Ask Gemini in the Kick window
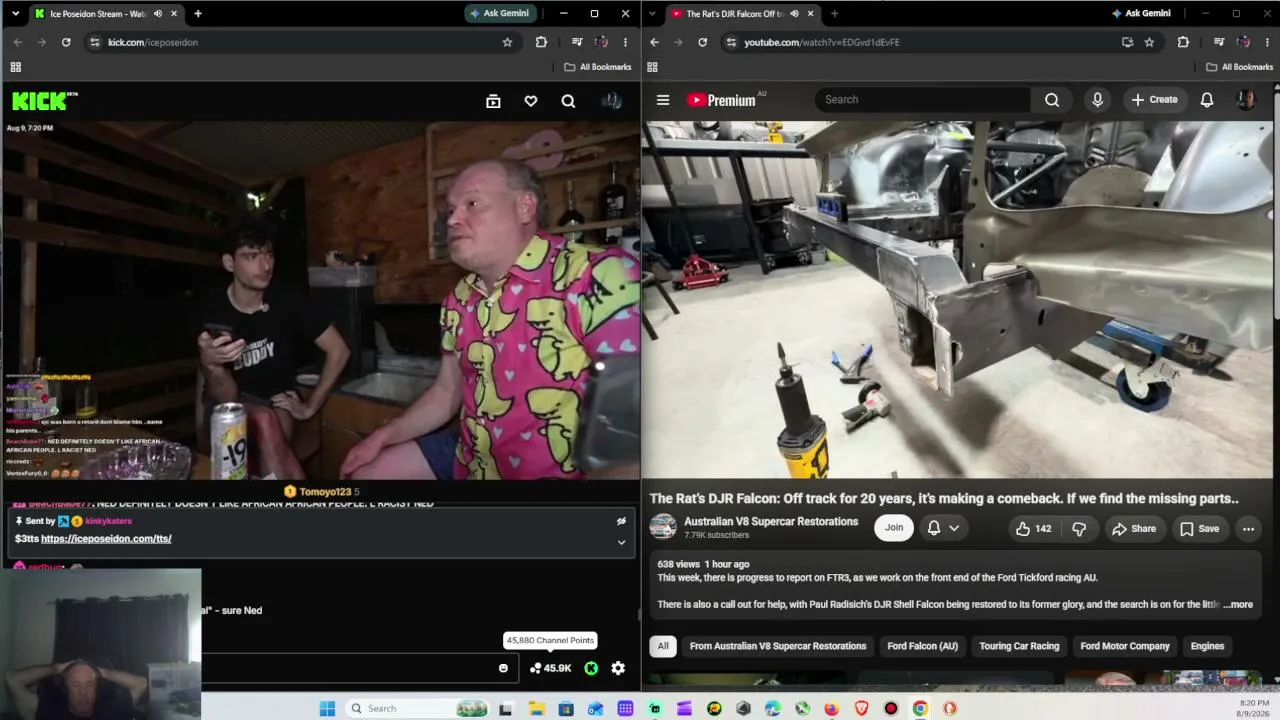Screen dimensions: 1280x720 (x=501, y=14)
